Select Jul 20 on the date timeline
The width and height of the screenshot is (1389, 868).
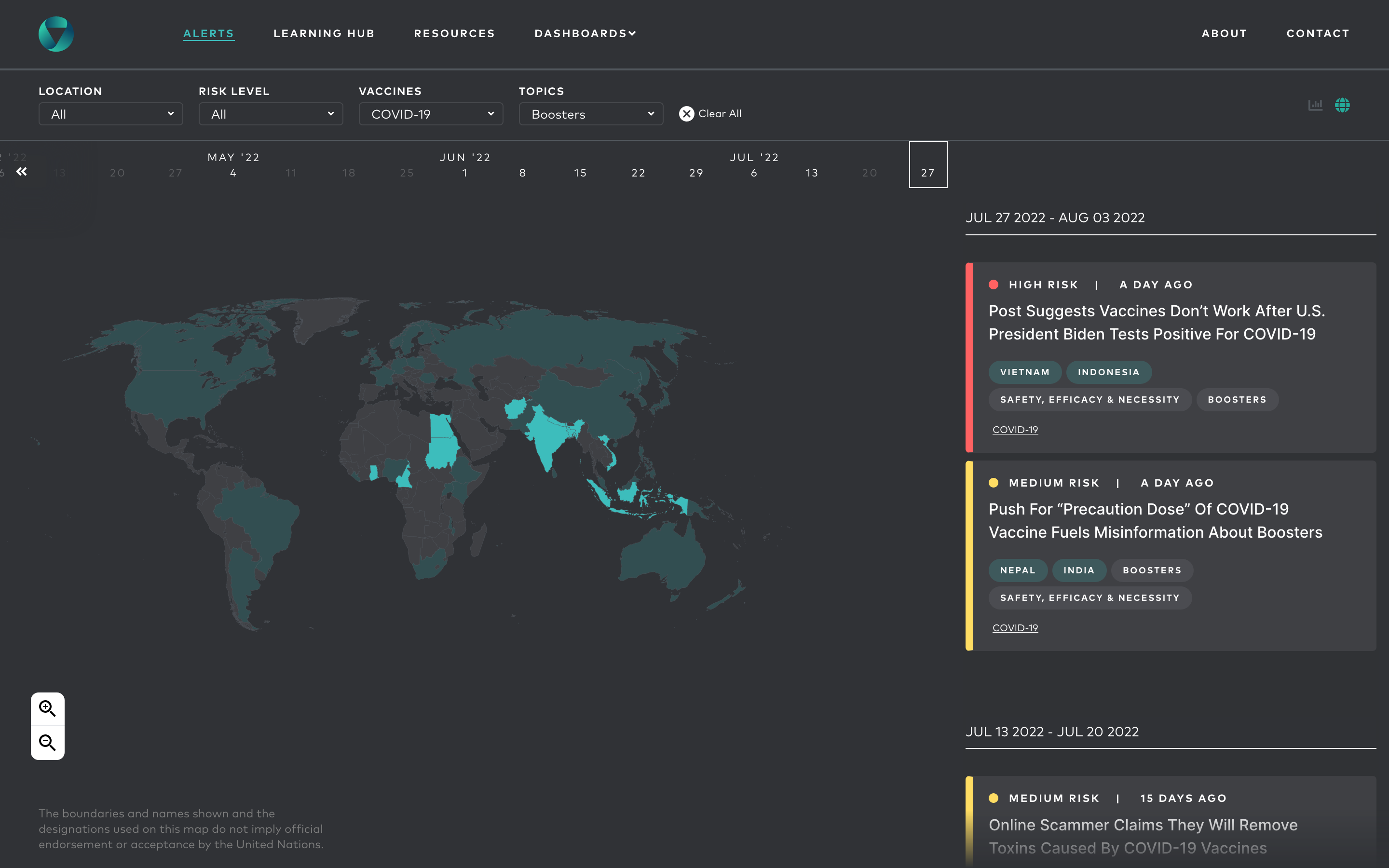tap(869, 172)
